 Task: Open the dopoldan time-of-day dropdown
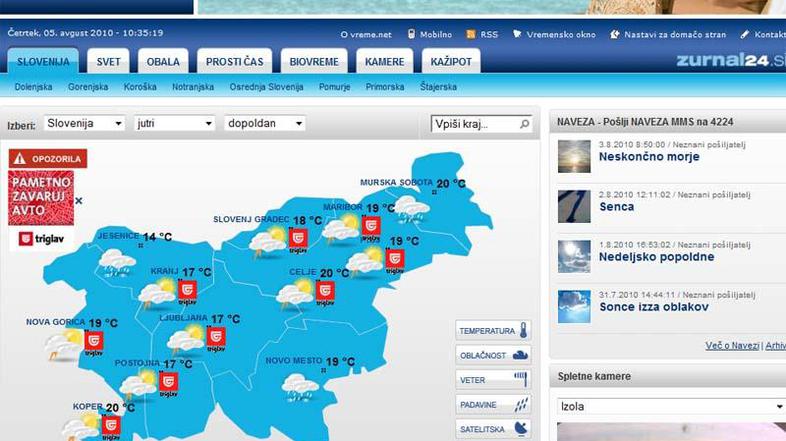[265, 124]
